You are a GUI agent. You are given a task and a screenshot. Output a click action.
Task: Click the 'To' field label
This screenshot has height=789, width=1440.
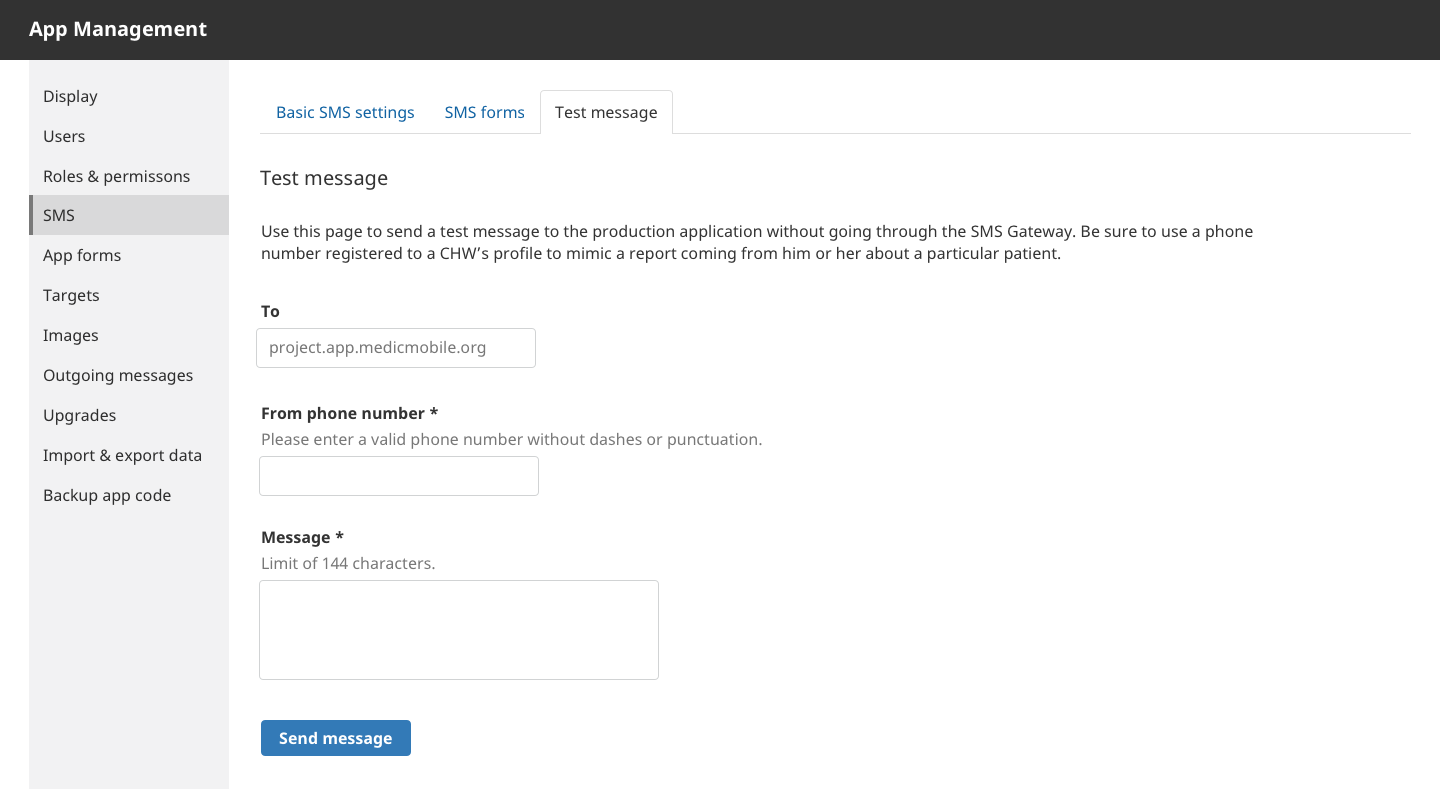pyautogui.click(x=270, y=311)
